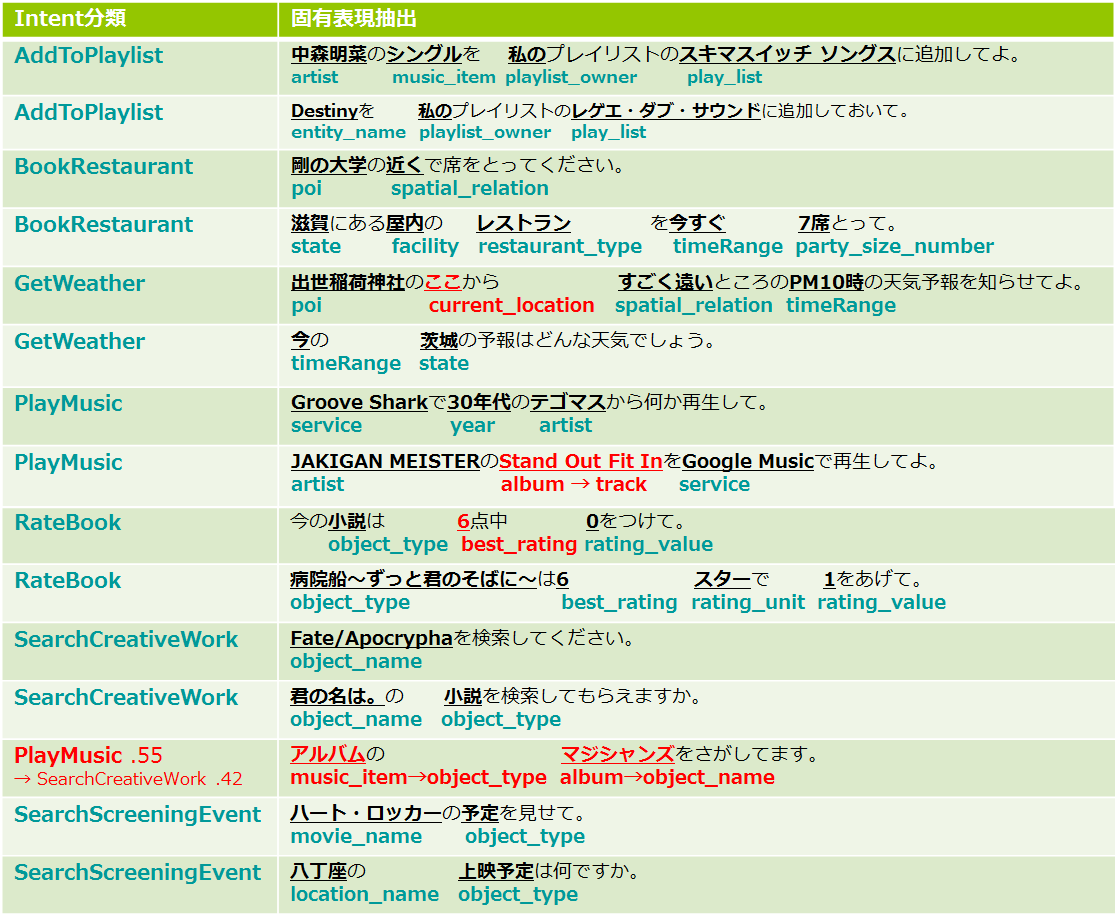Viewport: 1115px width, 916px height.
Task: Click the entity 'レゲエ・ダブ・サウンド'
Action: 666,111
